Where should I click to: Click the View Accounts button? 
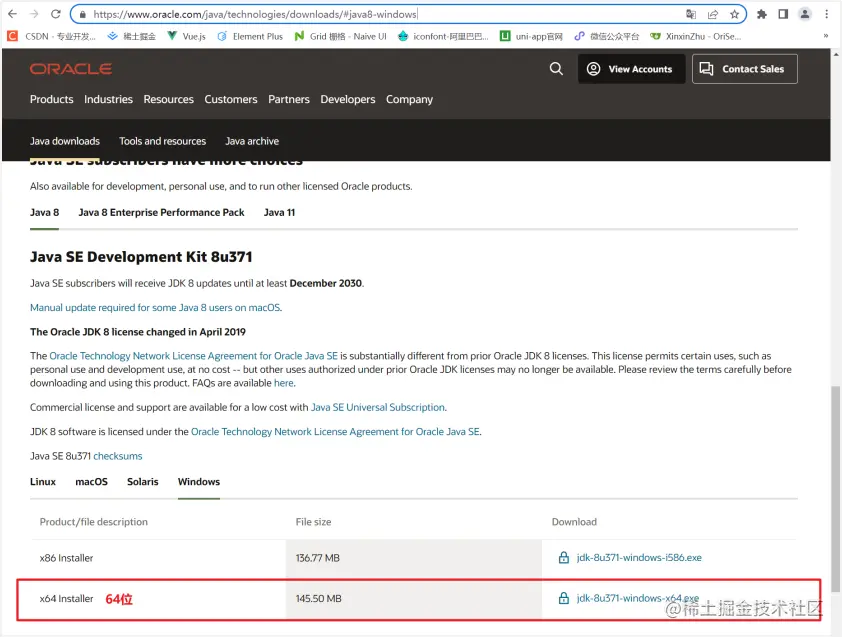pos(631,69)
